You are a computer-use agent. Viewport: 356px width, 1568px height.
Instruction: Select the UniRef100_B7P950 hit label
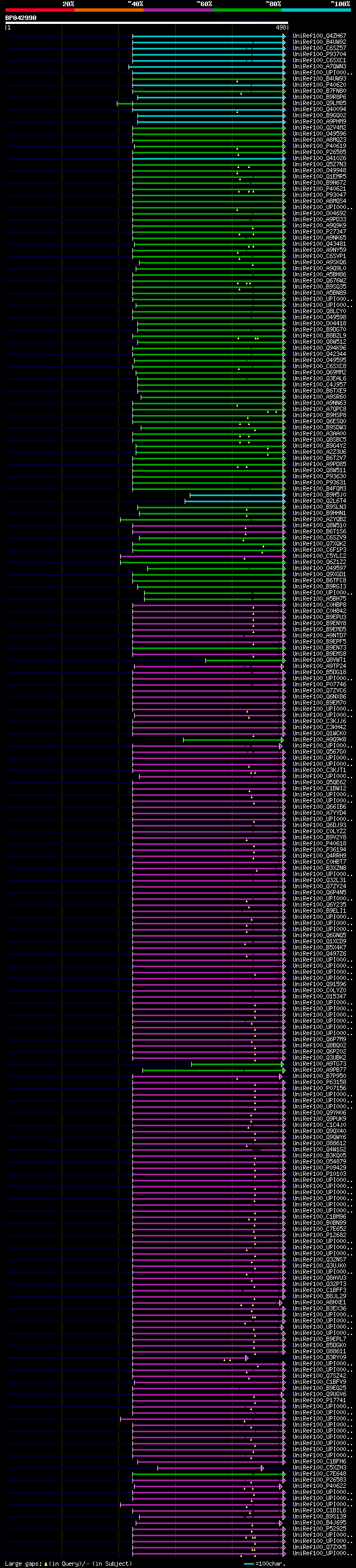coord(319,1076)
